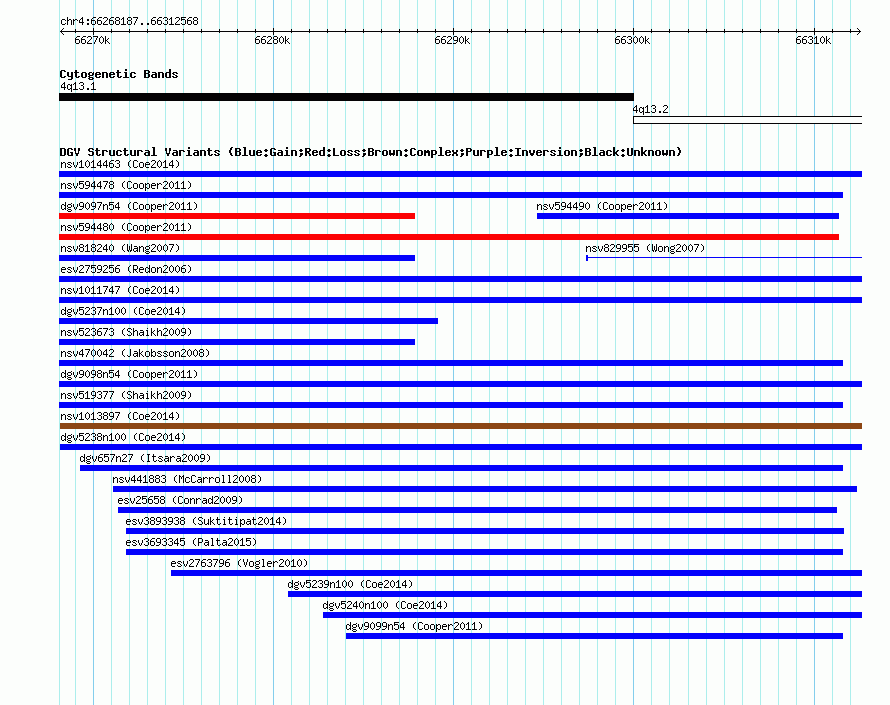
Task: Click the blue bar for dgv5237n100
Action: coord(249,321)
